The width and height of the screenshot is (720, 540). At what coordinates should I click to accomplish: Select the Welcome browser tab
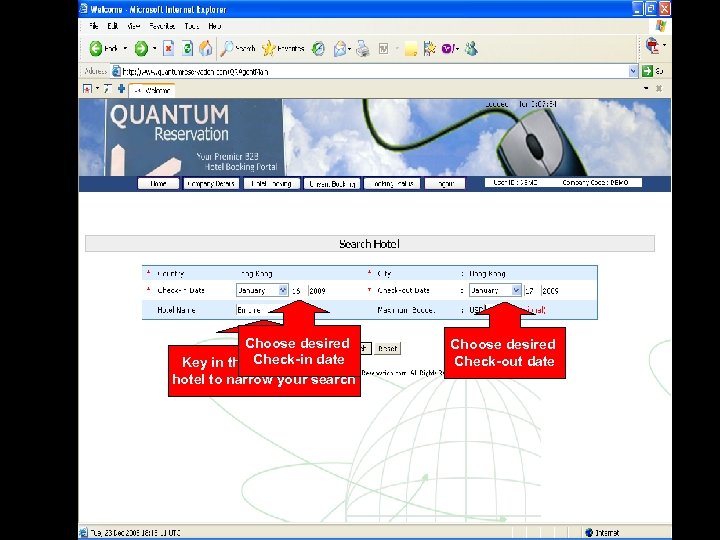152,90
